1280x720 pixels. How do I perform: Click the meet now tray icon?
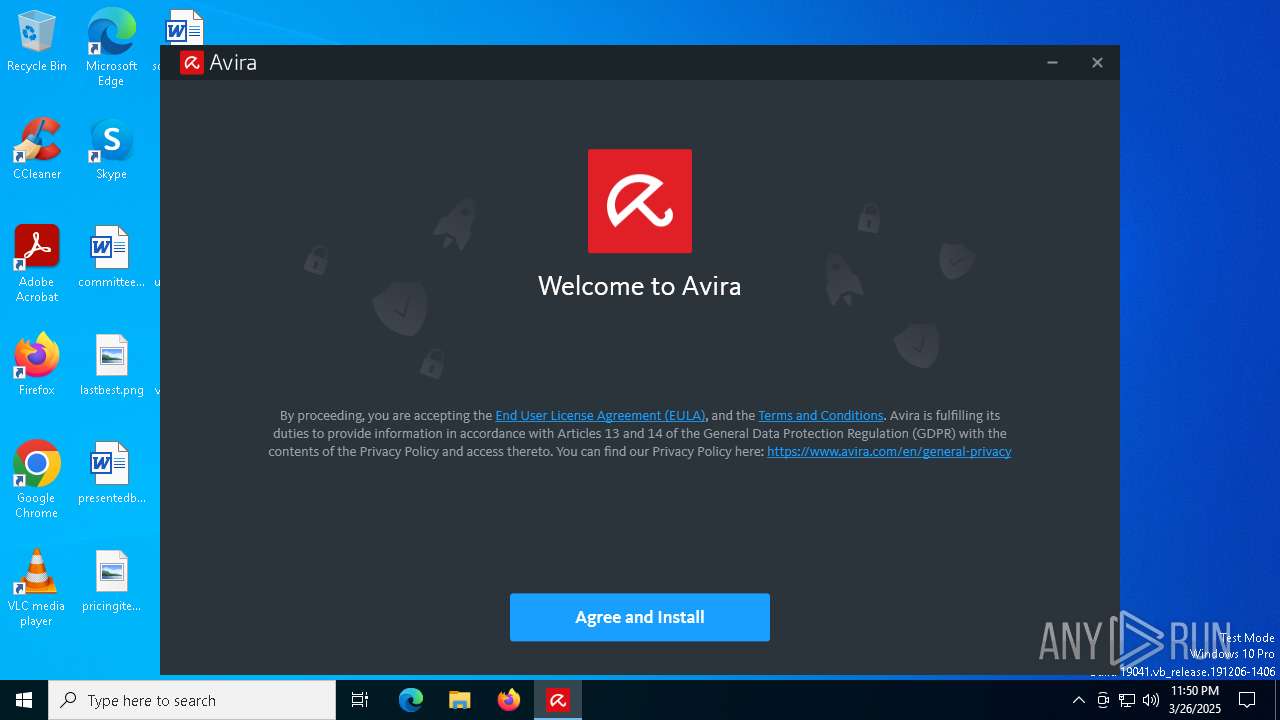point(1103,700)
